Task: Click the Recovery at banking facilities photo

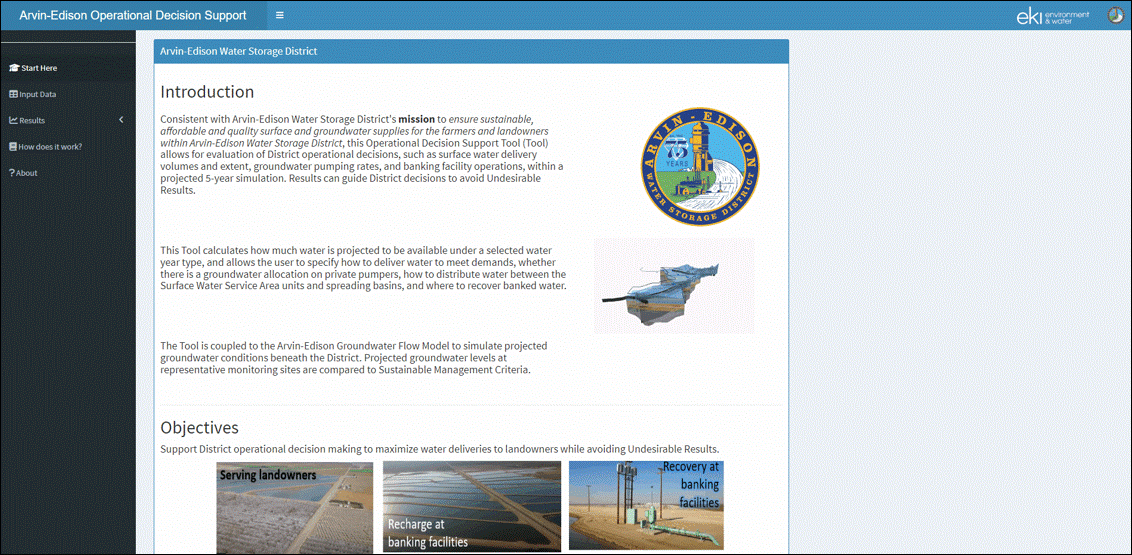Action: coord(646,506)
